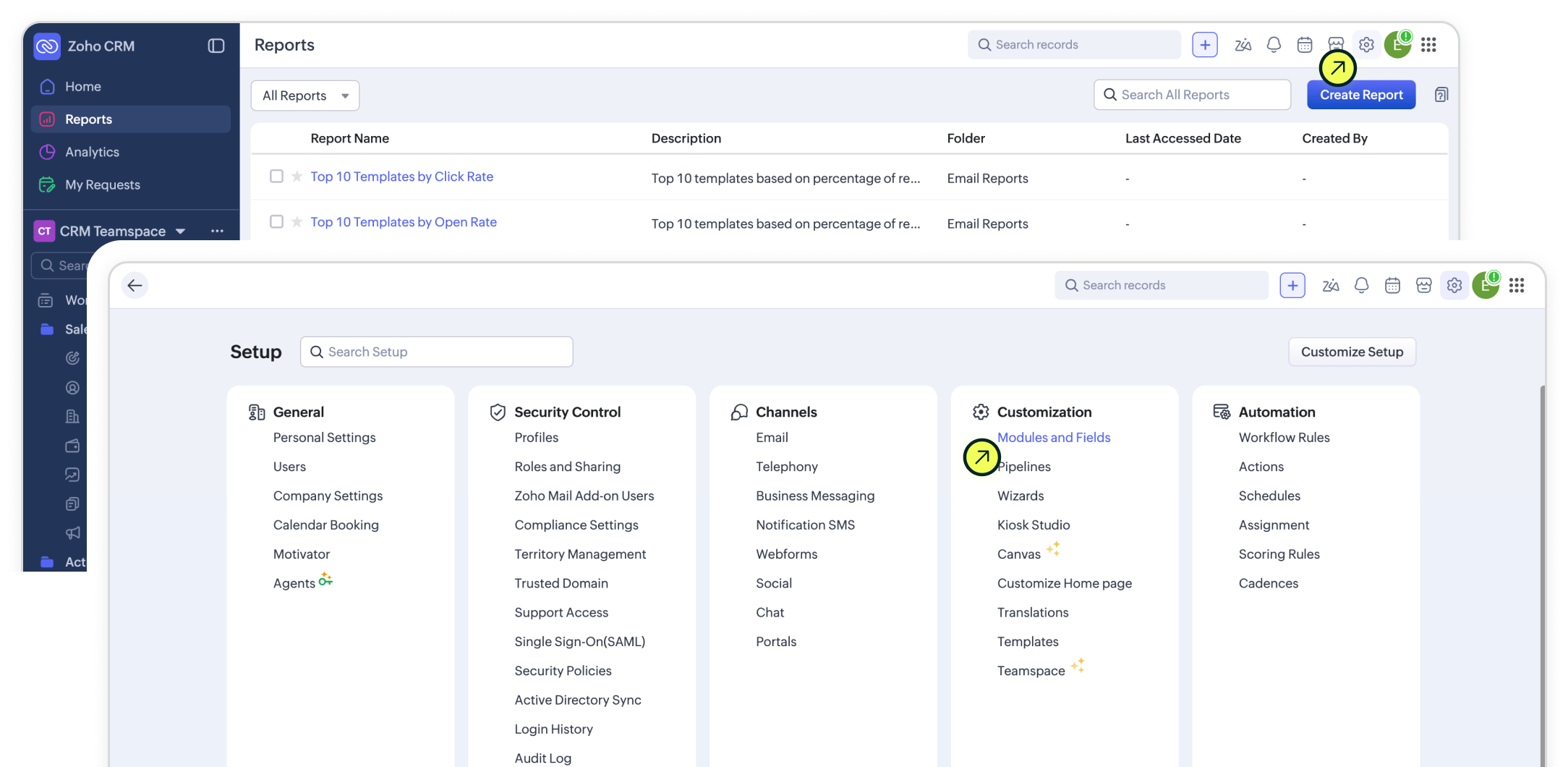The image size is (1568, 767).
Task: Open Home in sidebar
Action: coord(131,87)
